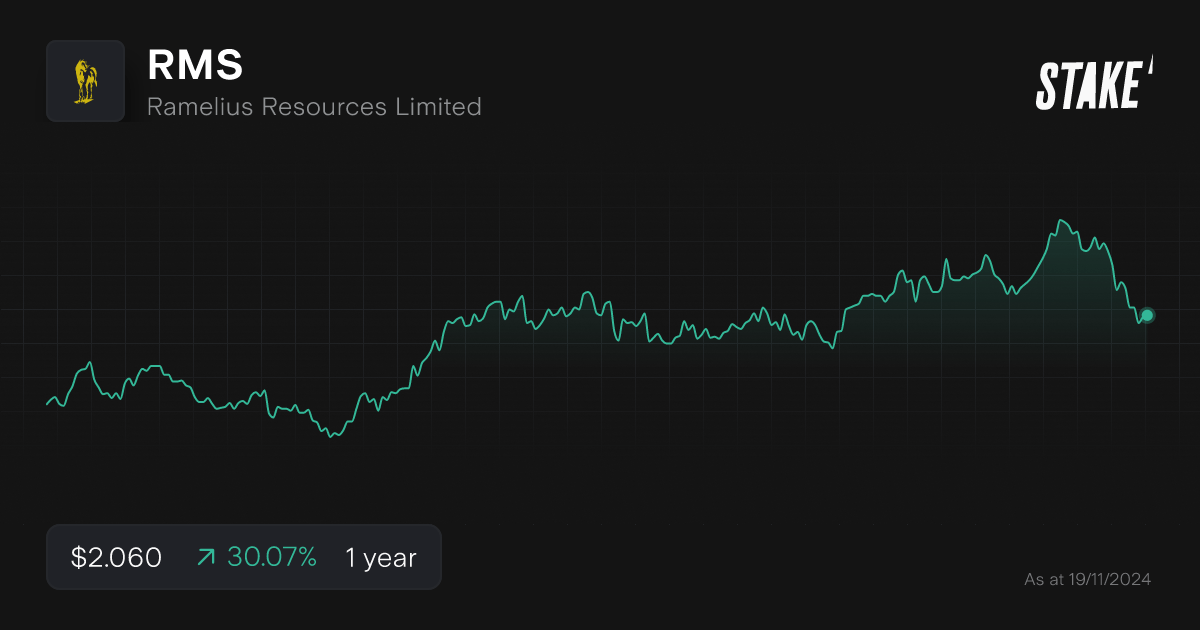Select the green upward trend arrow icon
Viewport: 1200px width, 630px height.
point(205,557)
